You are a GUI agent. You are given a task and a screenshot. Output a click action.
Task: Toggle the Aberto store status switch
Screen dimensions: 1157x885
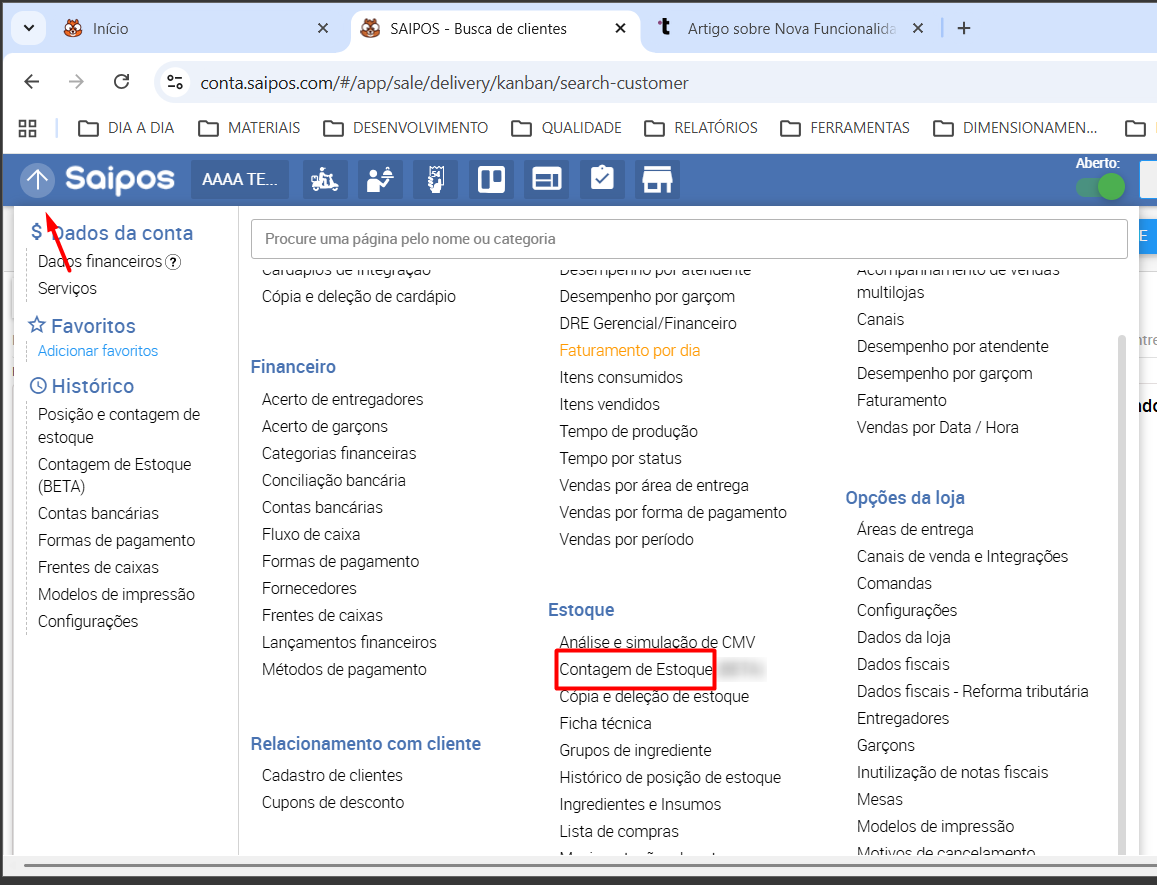(x=1100, y=186)
